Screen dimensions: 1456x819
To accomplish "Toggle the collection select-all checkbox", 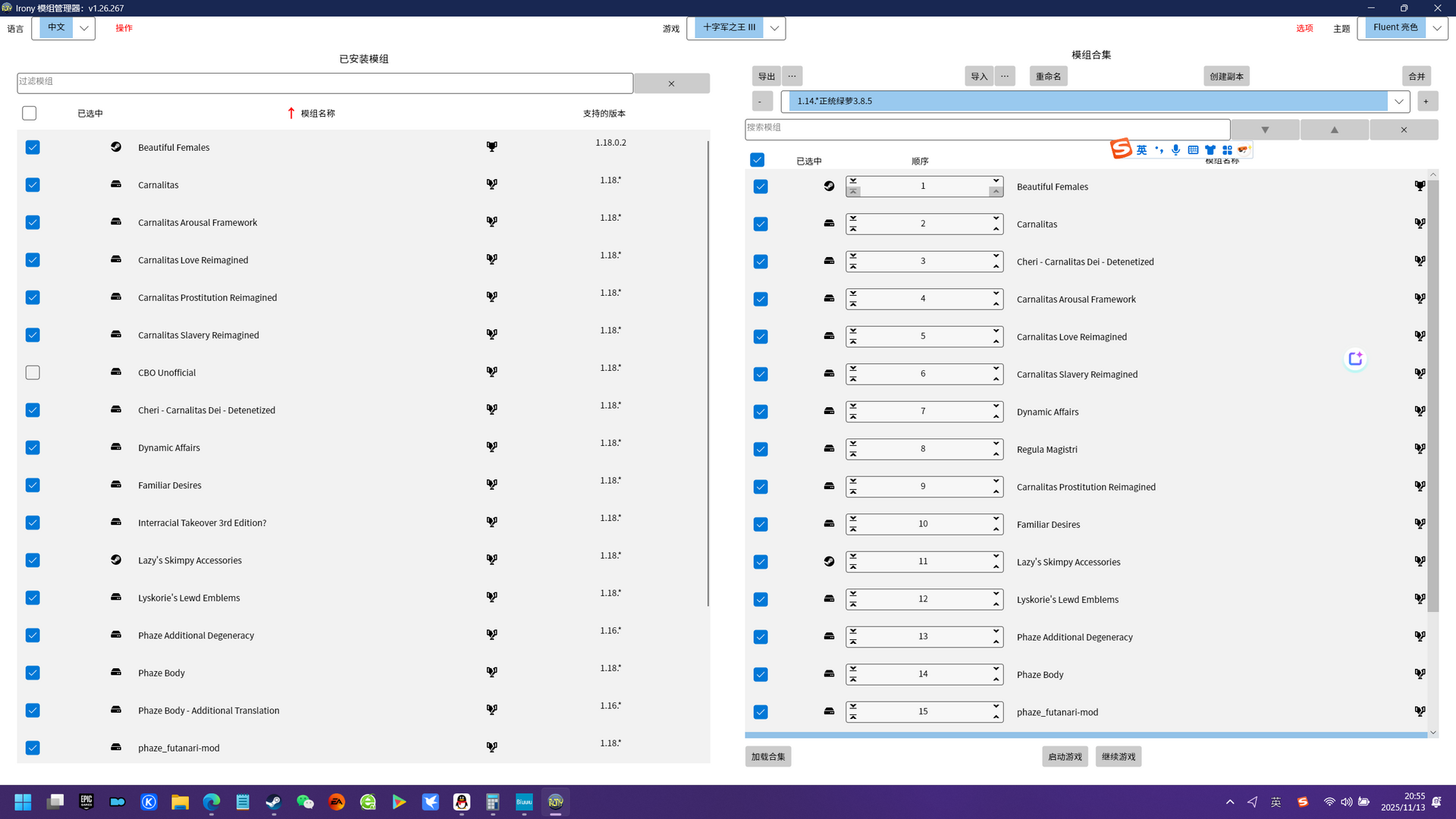I will pos(757,159).
